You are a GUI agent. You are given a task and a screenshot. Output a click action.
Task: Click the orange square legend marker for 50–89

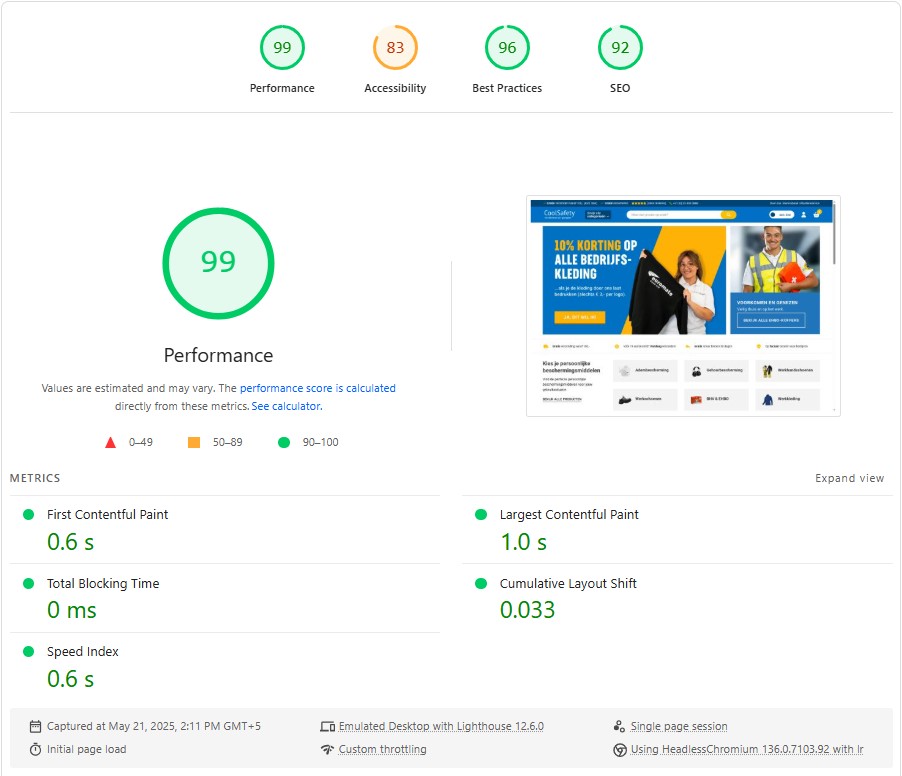196,441
